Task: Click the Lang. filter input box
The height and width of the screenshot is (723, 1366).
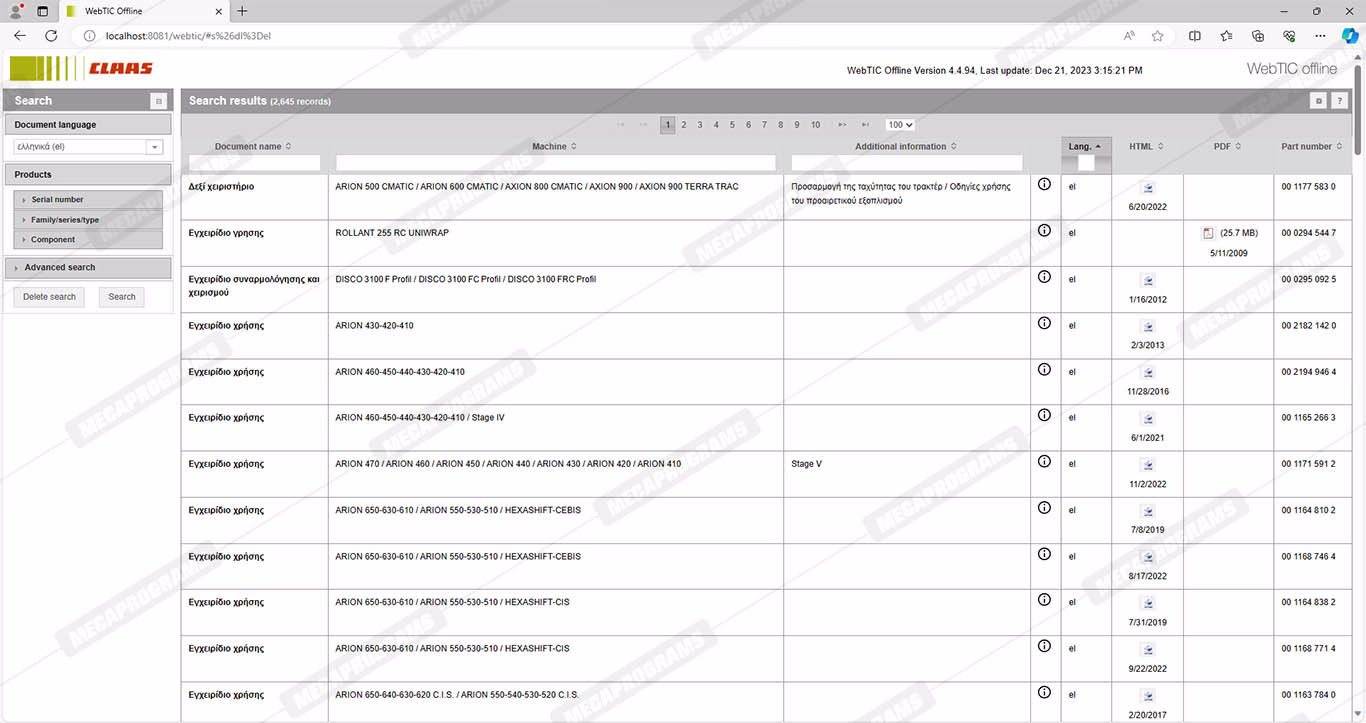Action: point(1086,163)
